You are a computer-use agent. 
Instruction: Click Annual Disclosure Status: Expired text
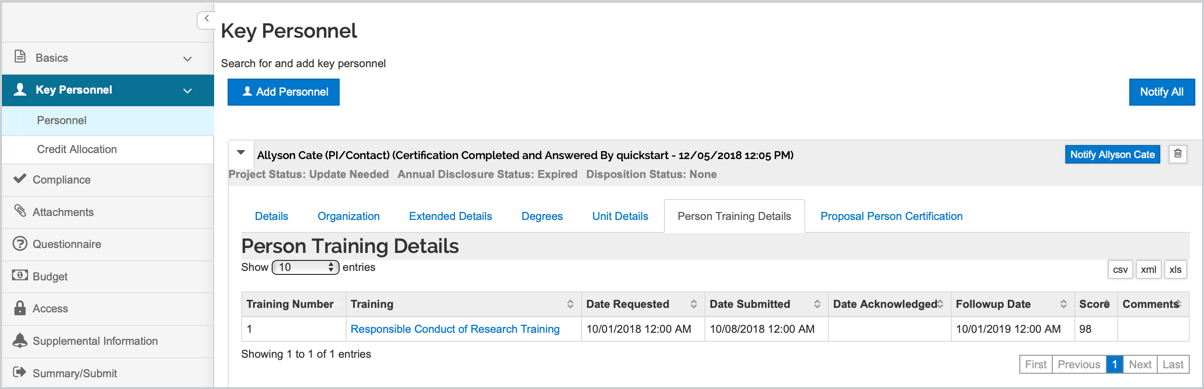[488, 174]
